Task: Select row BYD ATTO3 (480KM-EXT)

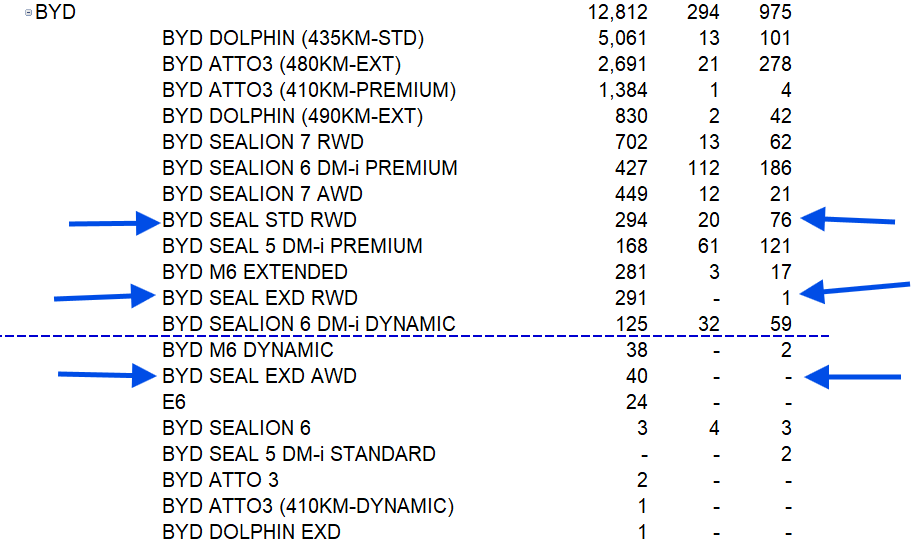Action: click(x=282, y=64)
